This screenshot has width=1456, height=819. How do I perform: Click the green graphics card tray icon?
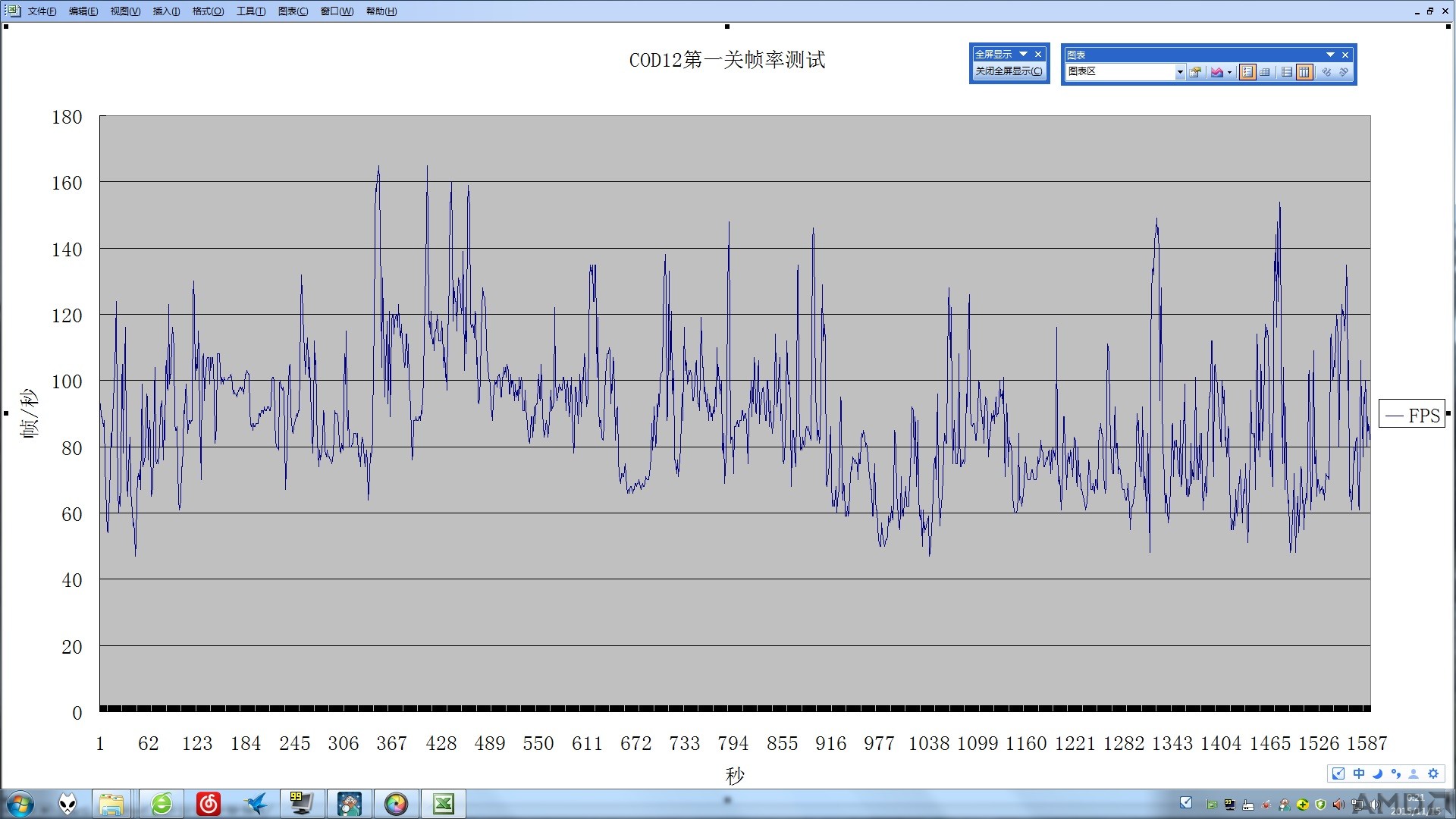click(1212, 805)
